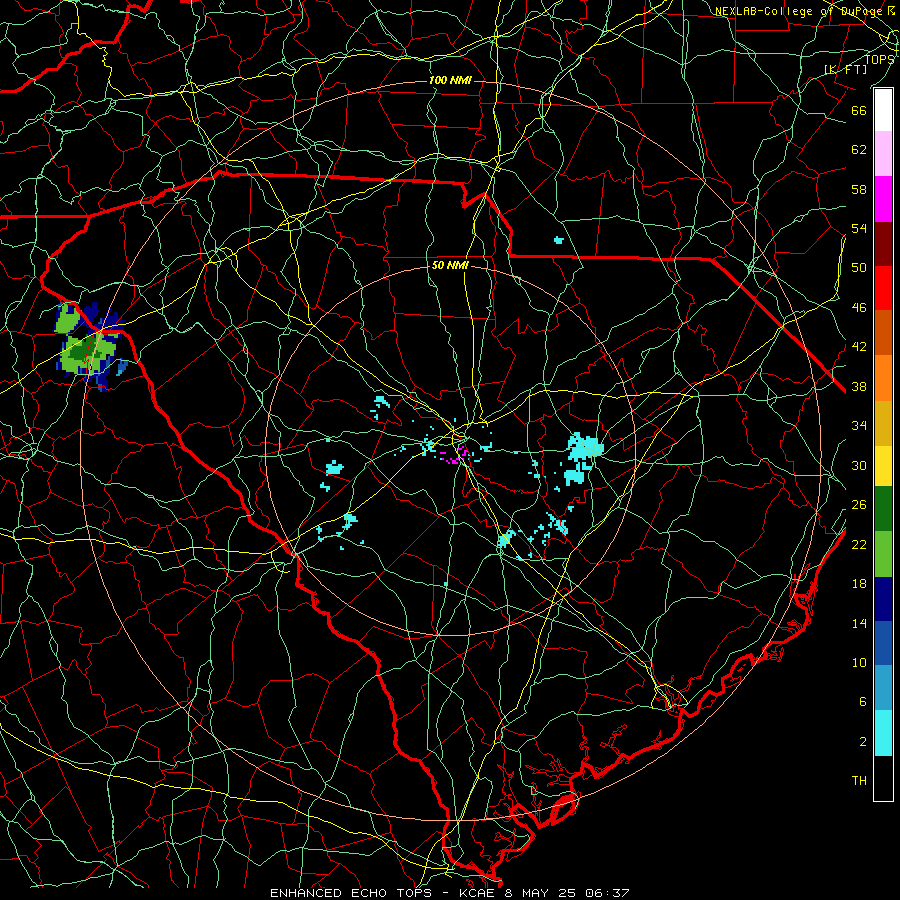Click the cyan legend swatch

click(883, 733)
